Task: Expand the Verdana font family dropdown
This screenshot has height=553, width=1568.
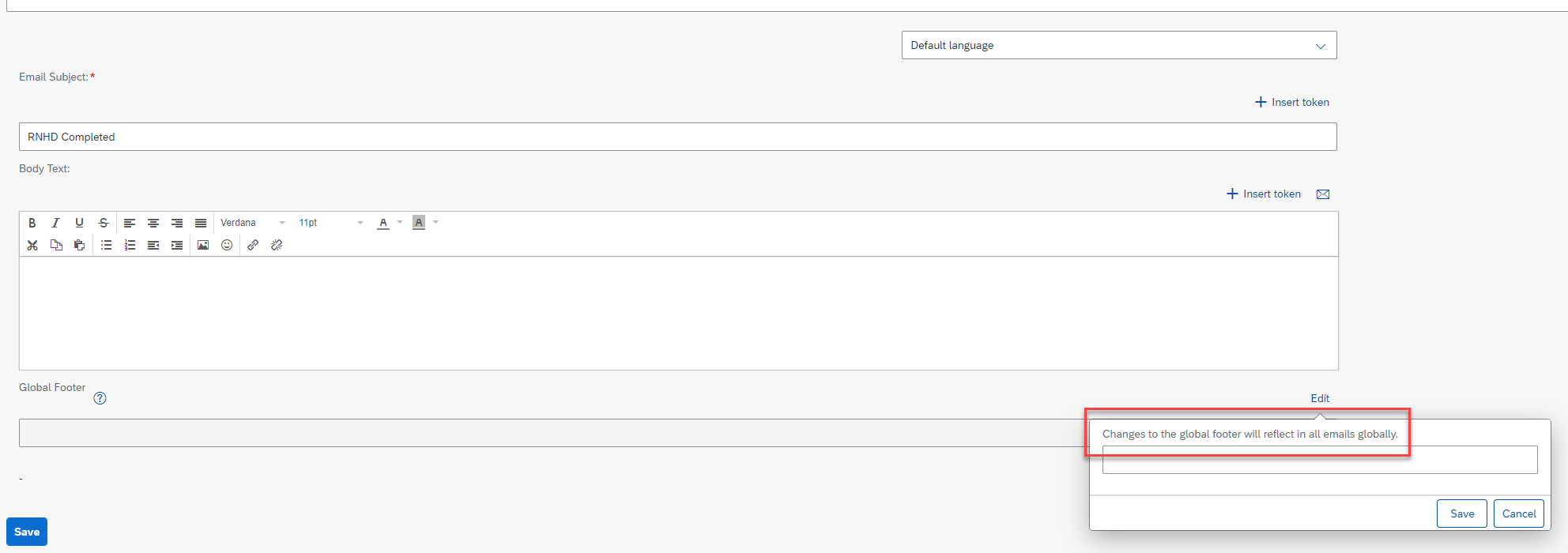Action: pos(253,223)
